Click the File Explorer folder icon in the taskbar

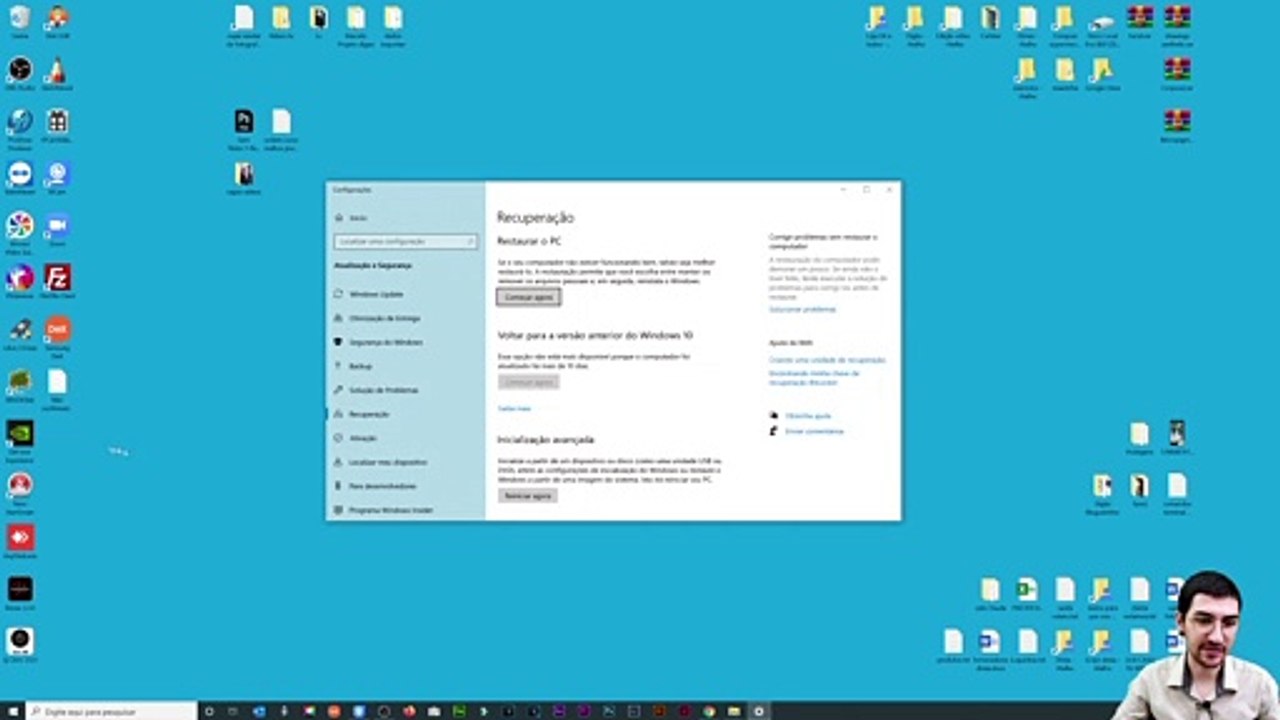(x=734, y=711)
